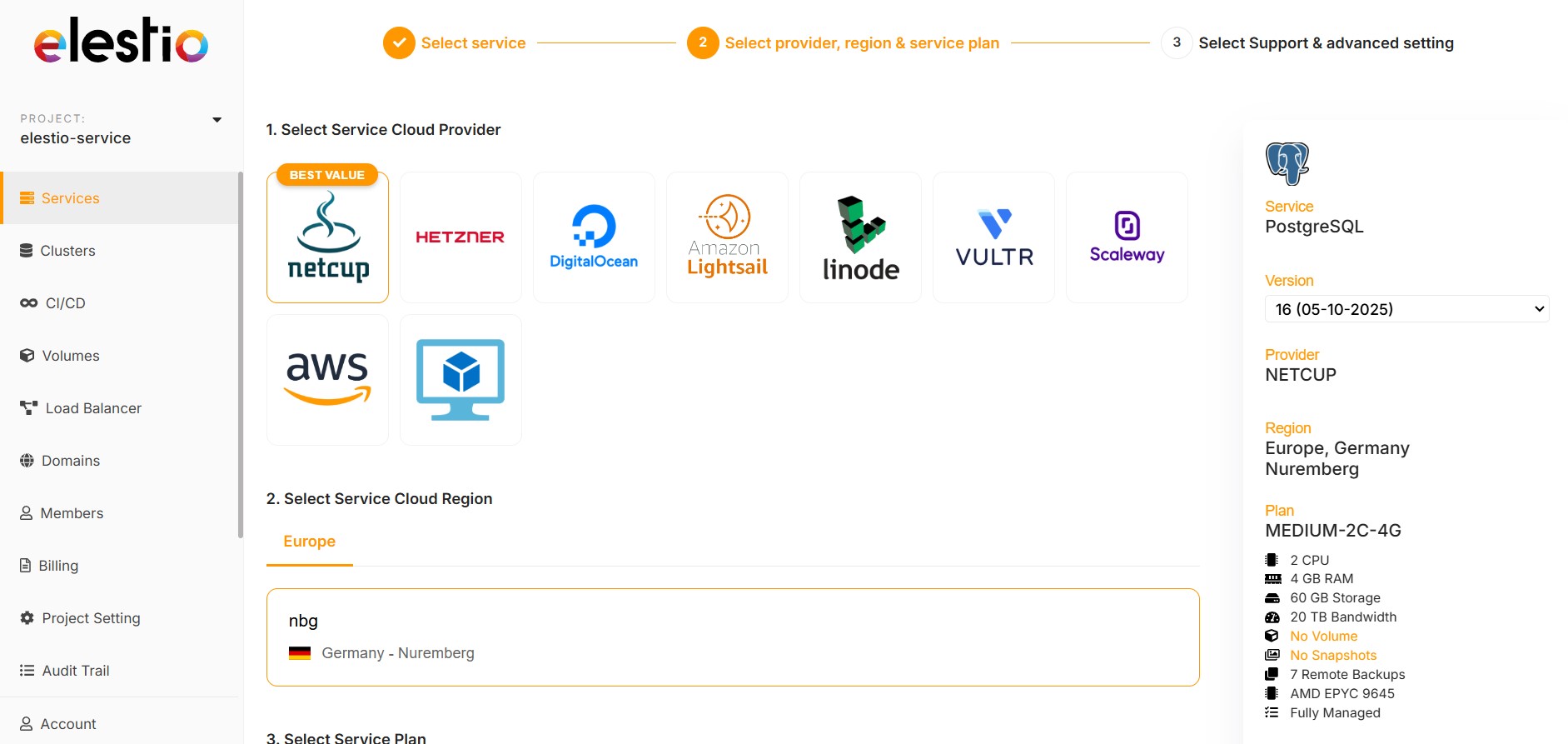This screenshot has height=744, width=1568.
Task: Pick DigitalOcean as the provider
Action: coord(594,237)
